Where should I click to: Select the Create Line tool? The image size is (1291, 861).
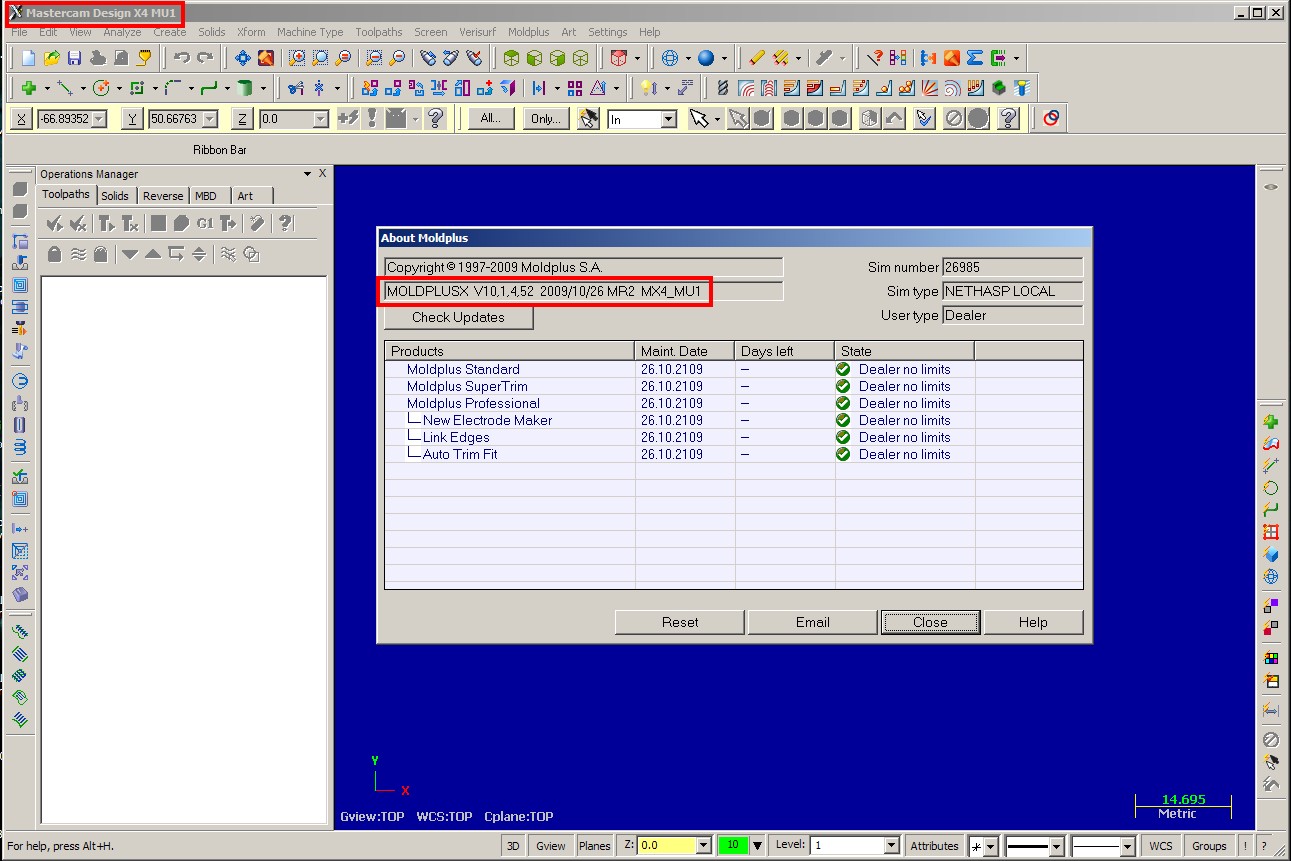(65, 88)
